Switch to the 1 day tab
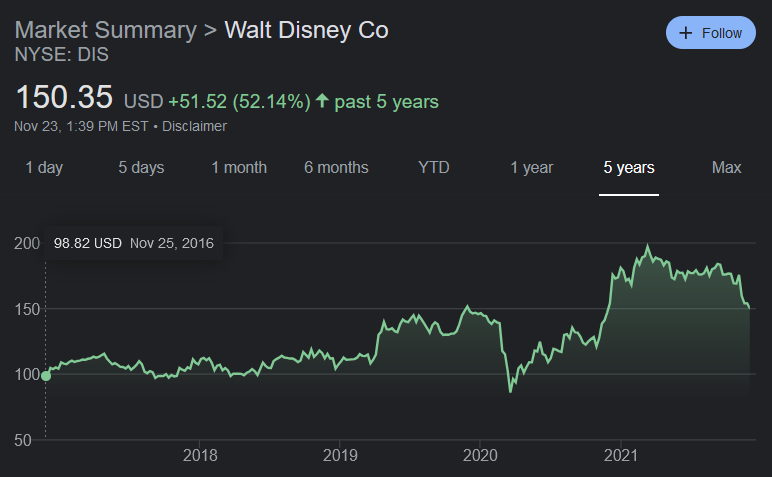The height and width of the screenshot is (477, 772). click(x=44, y=167)
